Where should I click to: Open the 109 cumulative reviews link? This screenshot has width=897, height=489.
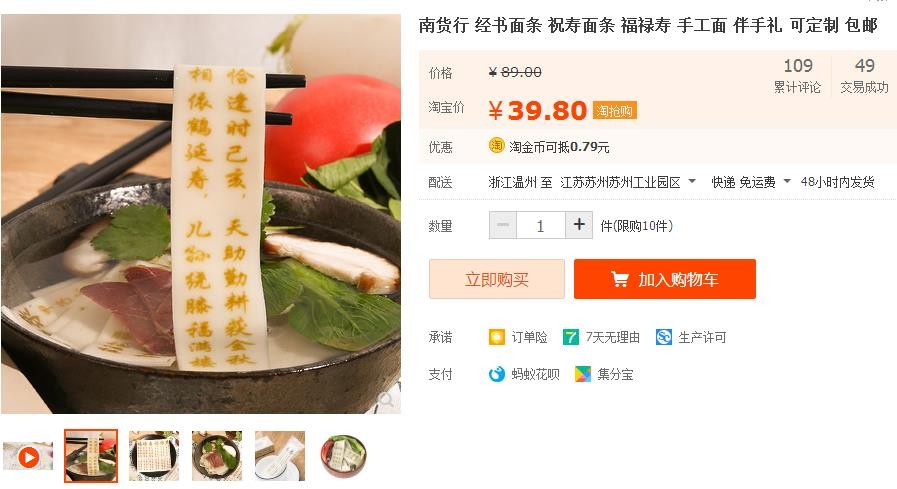tap(797, 75)
